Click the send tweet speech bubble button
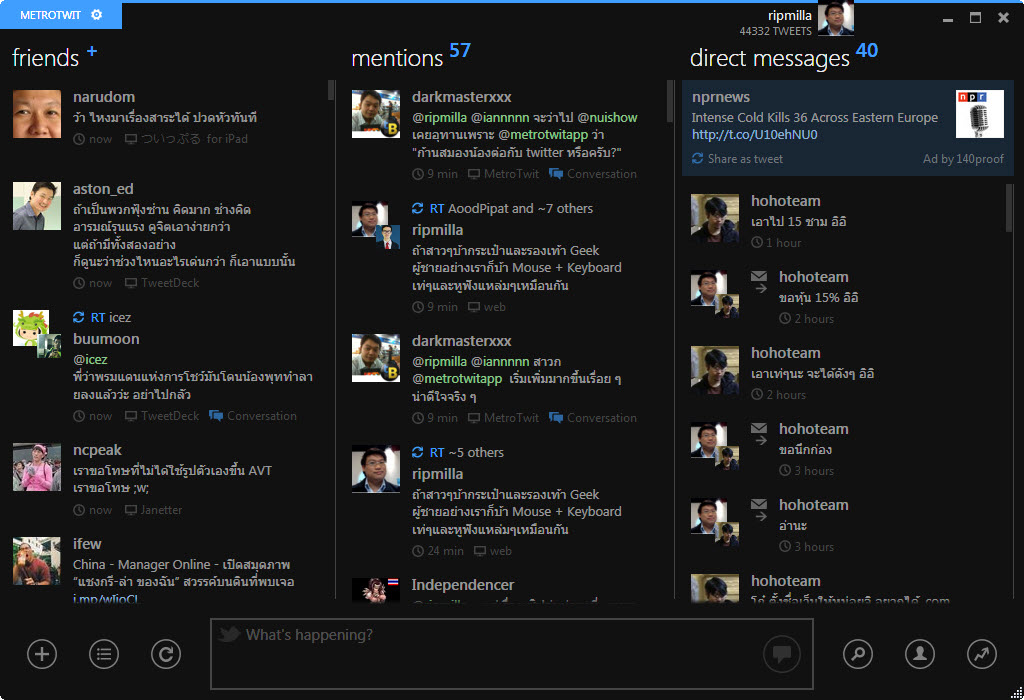This screenshot has width=1024, height=700. pos(782,654)
